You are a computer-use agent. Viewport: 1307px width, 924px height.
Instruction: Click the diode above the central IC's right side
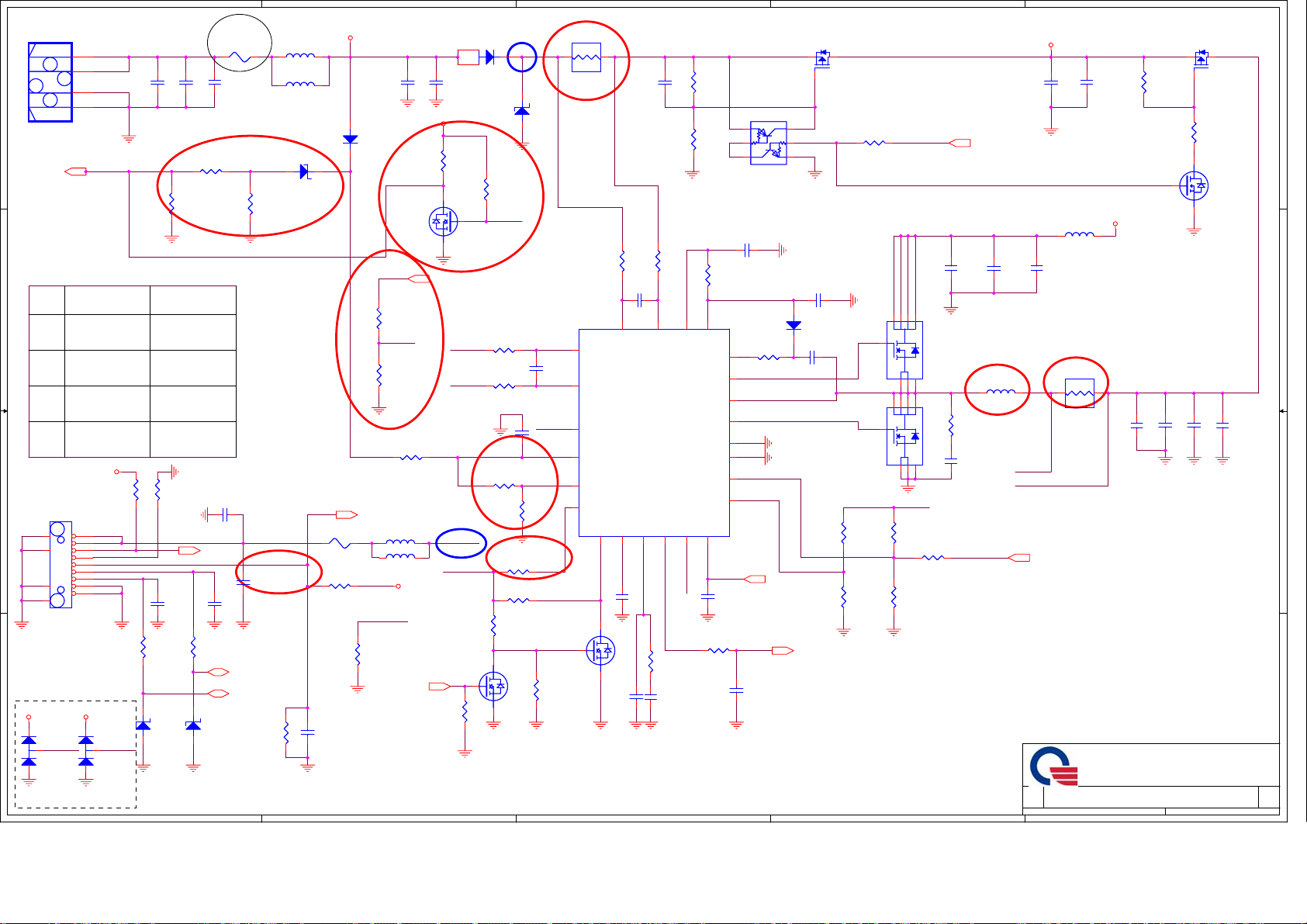(x=794, y=326)
